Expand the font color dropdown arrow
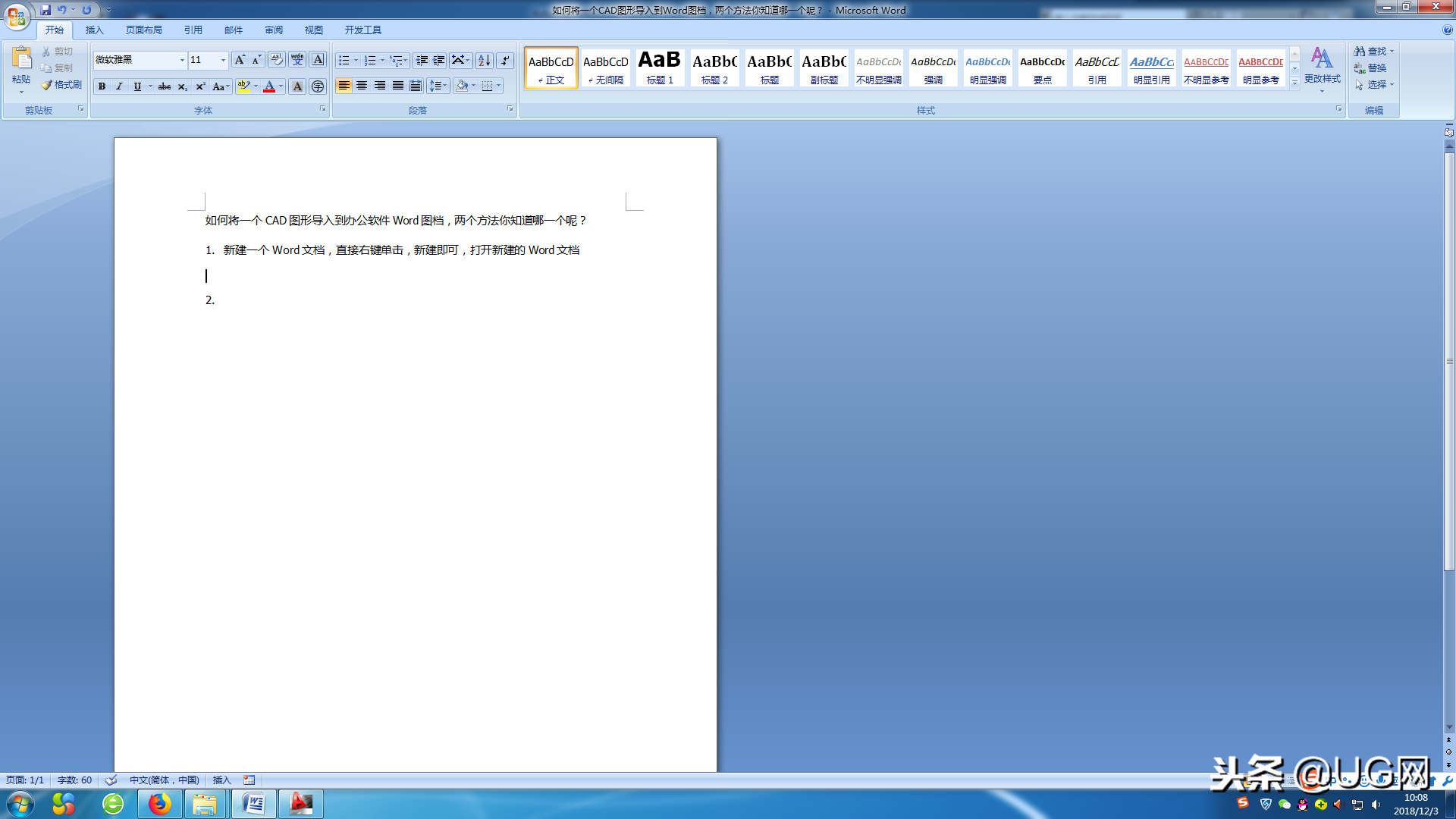 281,86
